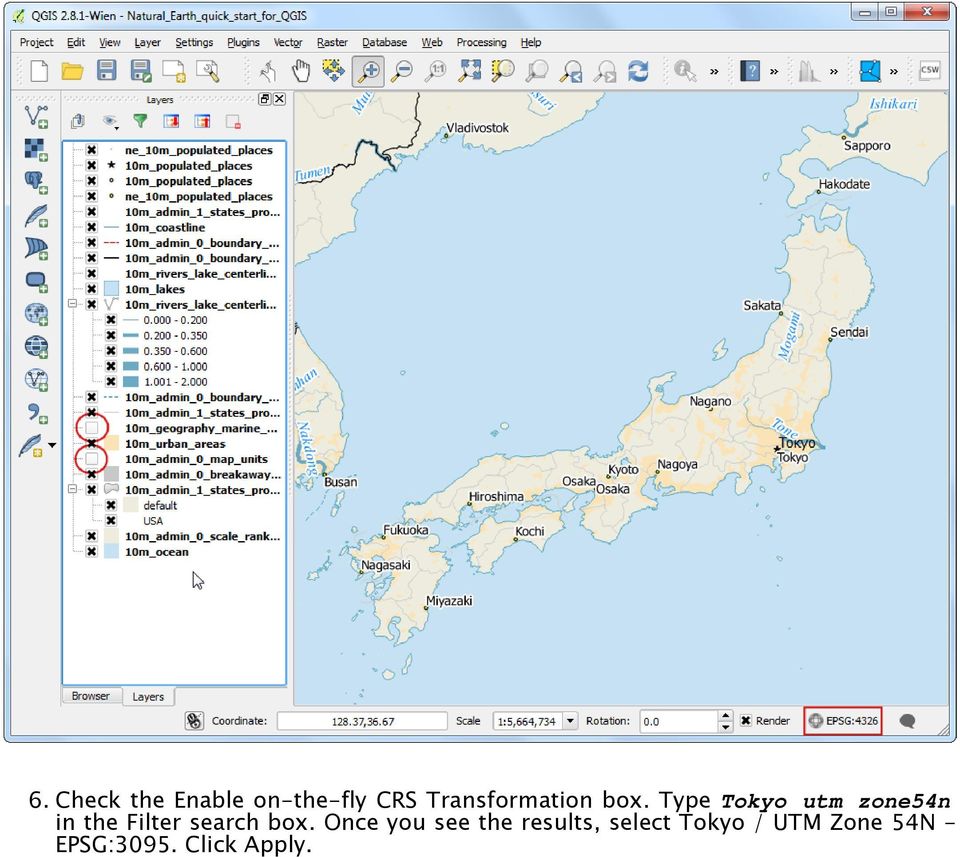960x857 pixels.
Task: Zoom to native 1:1 resolution
Action: pos(436,71)
